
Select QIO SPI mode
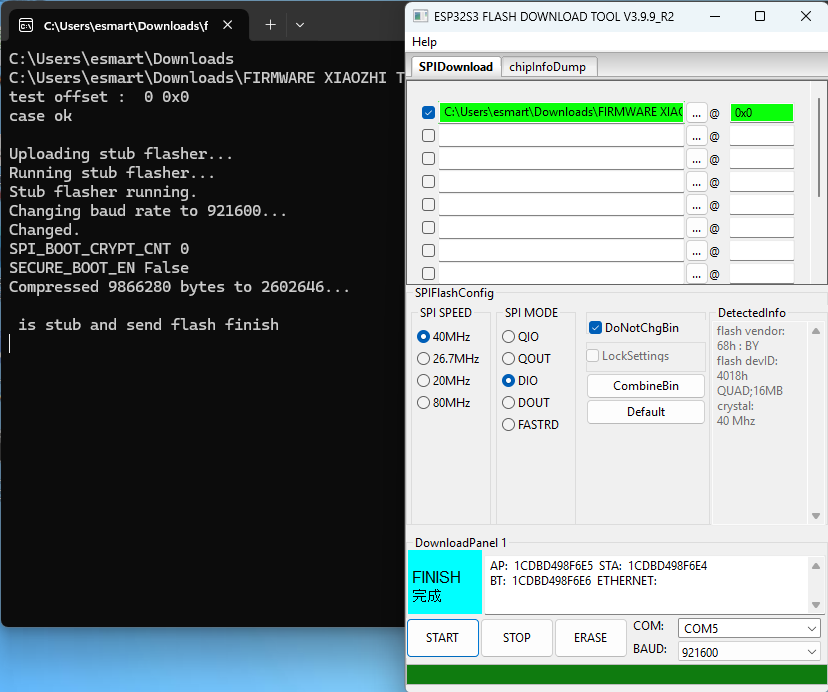pyautogui.click(x=509, y=337)
